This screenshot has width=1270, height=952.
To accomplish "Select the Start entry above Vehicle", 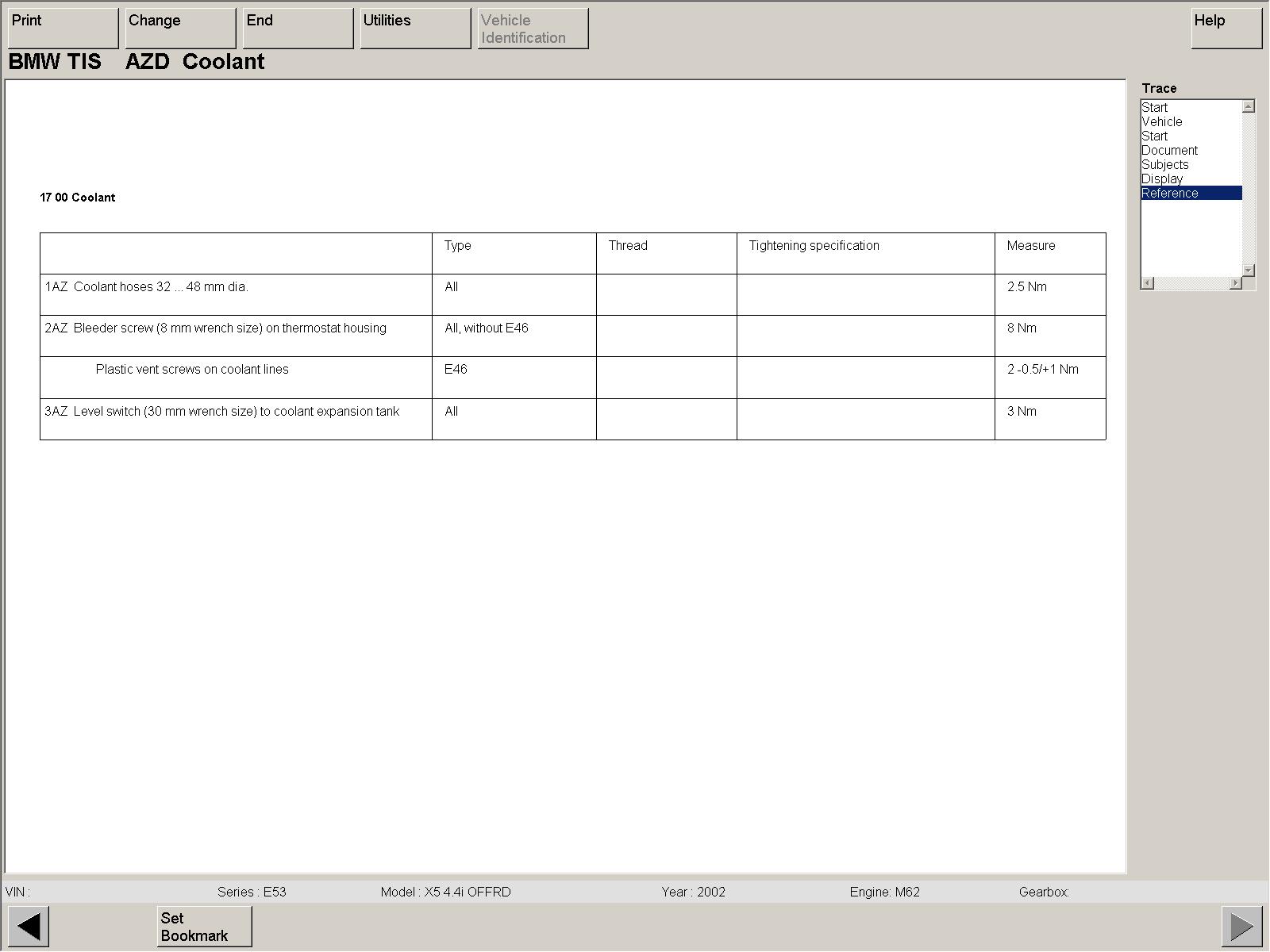I will point(1155,108).
